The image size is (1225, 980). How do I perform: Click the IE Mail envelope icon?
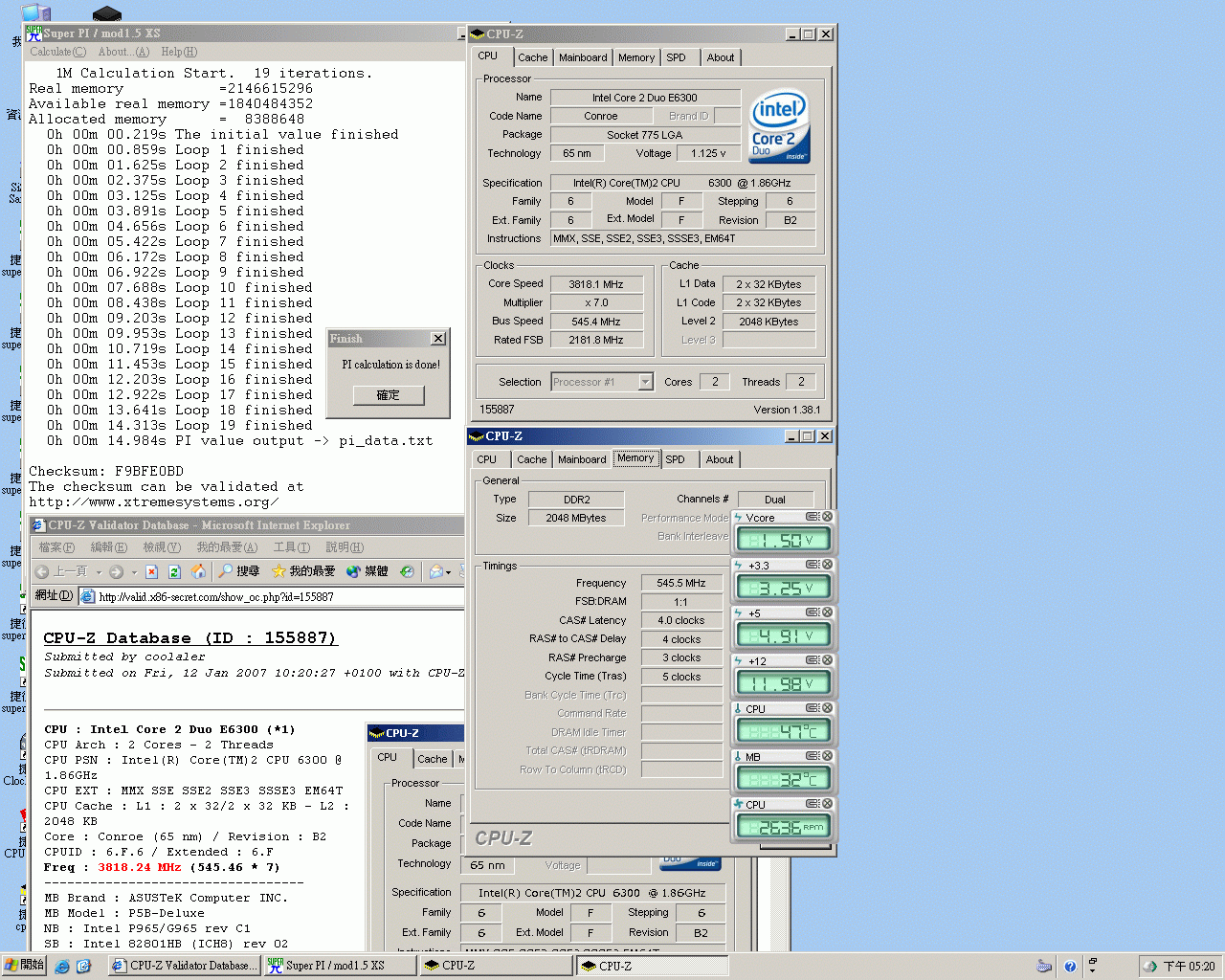436,571
